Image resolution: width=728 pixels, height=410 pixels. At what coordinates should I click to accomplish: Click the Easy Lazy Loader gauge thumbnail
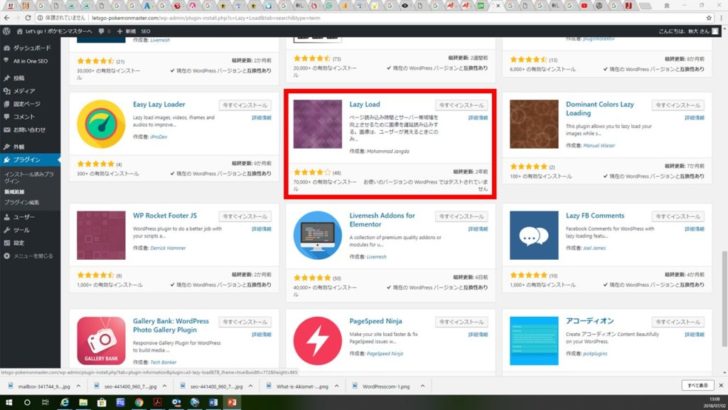coord(101,124)
